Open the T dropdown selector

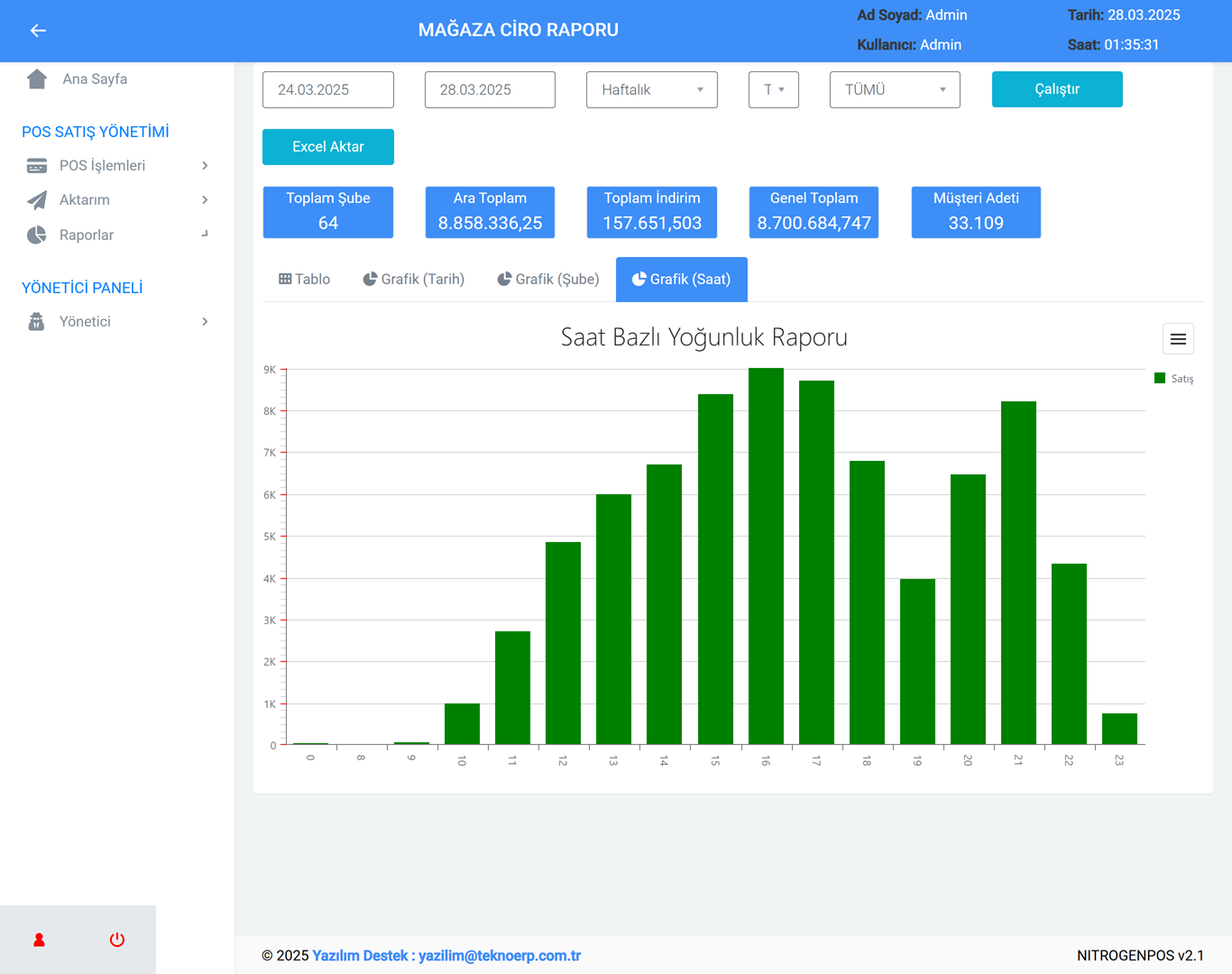[x=774, y=90]
